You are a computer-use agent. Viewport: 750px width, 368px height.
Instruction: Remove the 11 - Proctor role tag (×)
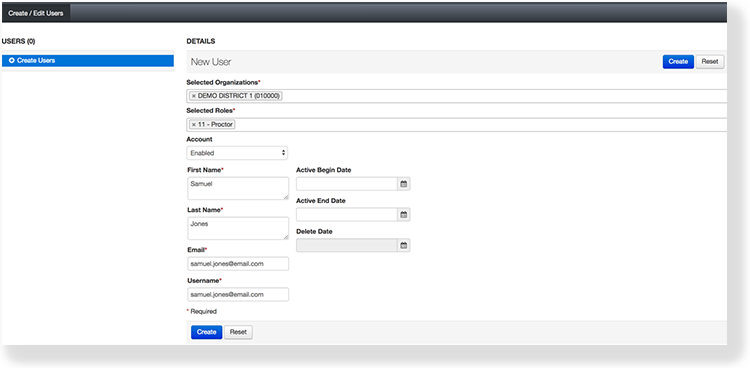(x=194, y=125)
